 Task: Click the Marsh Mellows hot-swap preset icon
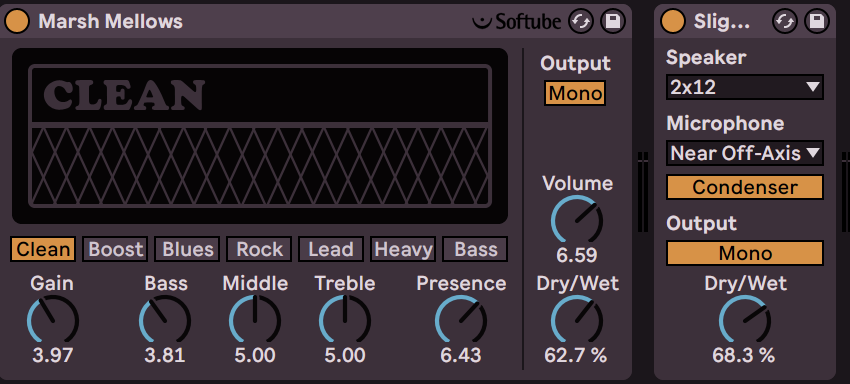581,22
